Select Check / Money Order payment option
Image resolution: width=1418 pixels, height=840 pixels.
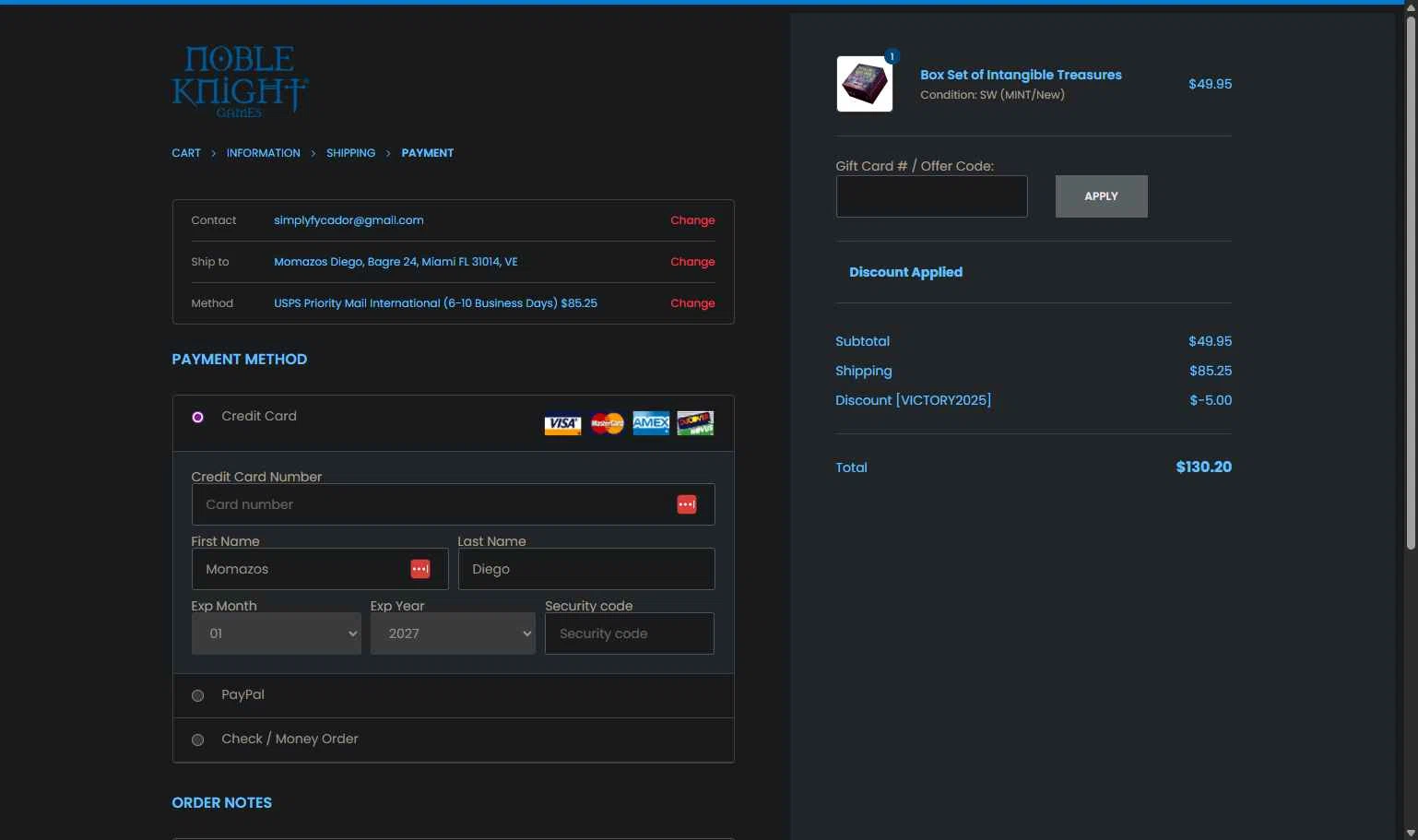tap(197, 739)
